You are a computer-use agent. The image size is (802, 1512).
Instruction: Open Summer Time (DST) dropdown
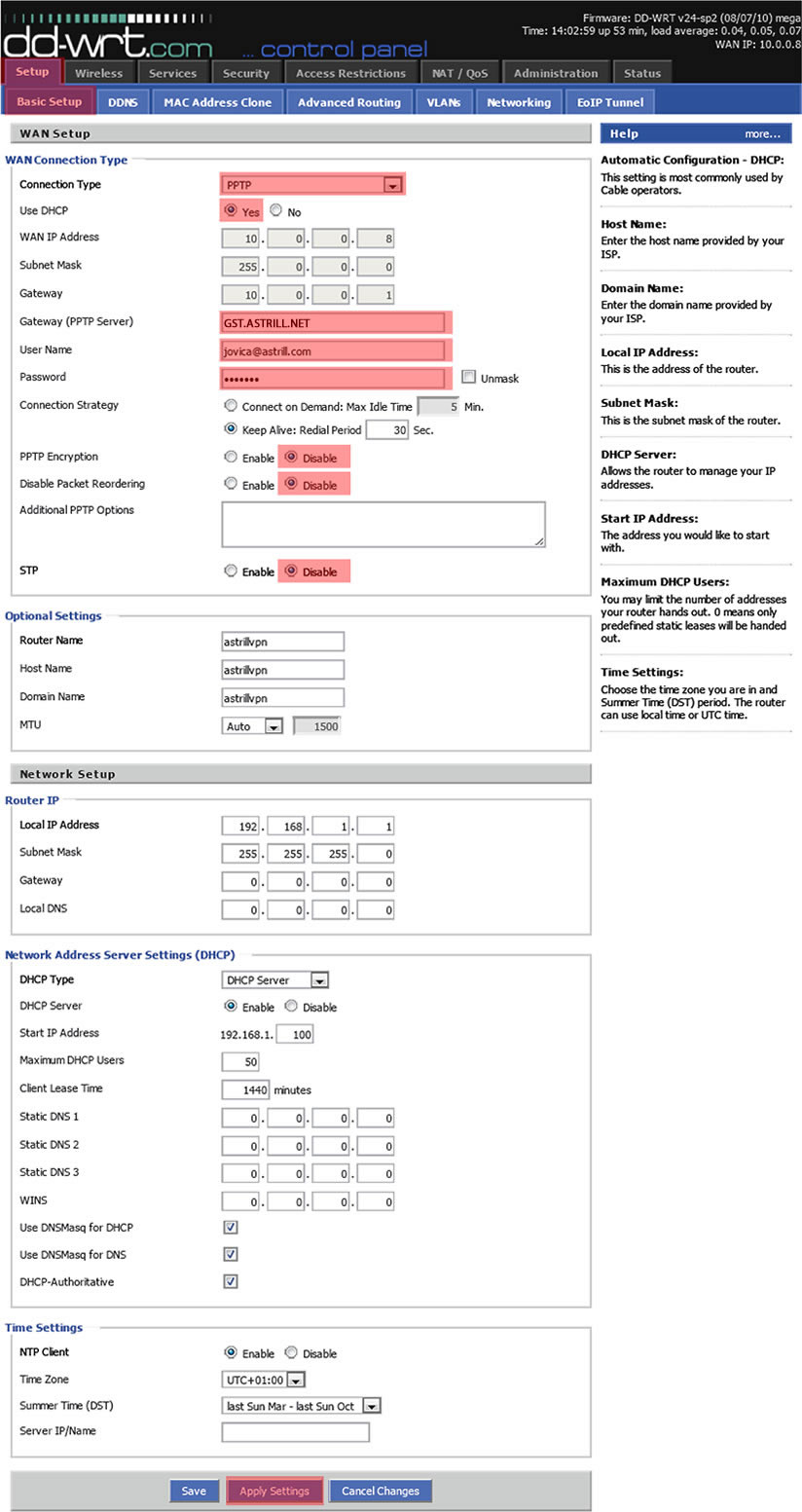[301, 1406]
